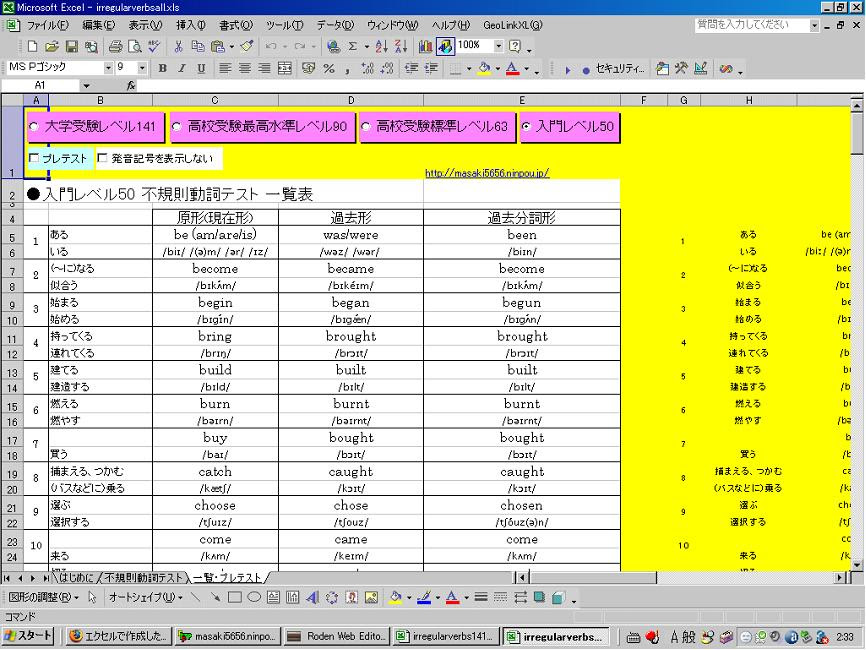Follow the masaki5656.ninpou.jp hyperlink
866x650 pixels.
[x=490, y=172]
